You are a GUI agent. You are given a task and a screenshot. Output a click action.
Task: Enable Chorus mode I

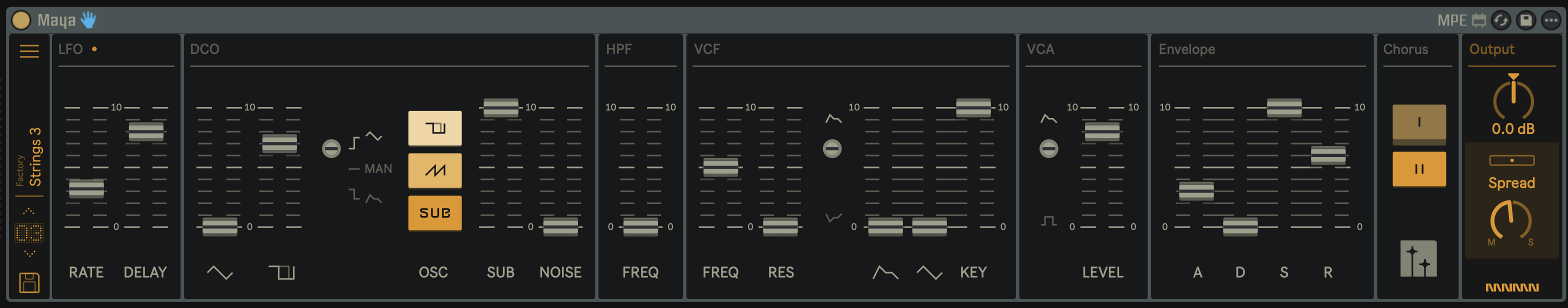point(1419,122)
